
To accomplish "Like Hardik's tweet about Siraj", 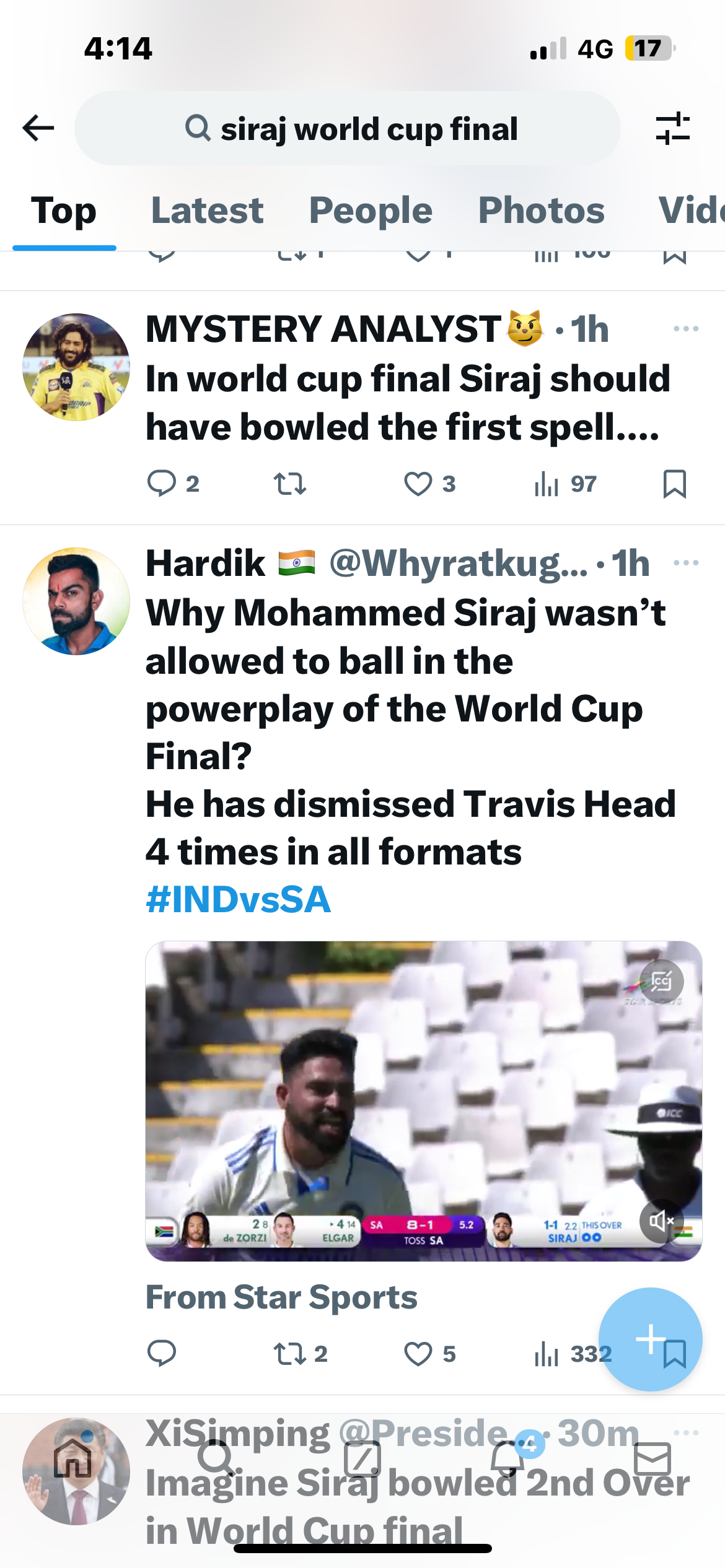I will tap(418, 1353).
